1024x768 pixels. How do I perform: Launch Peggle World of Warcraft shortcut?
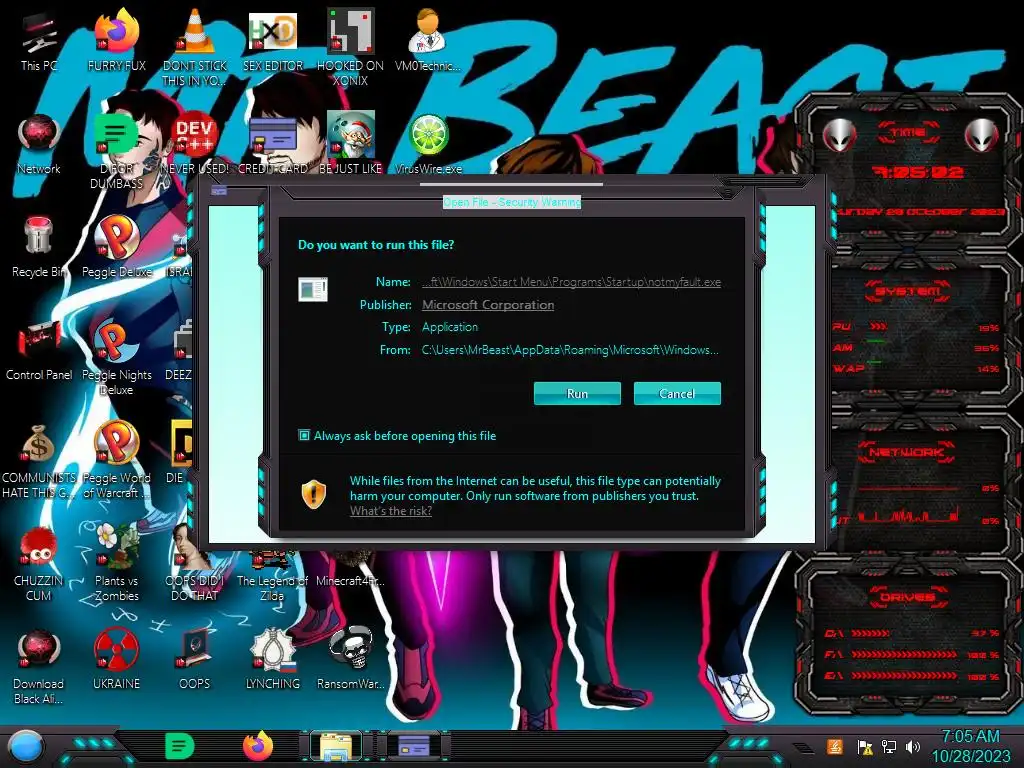click(x=116, y=460)
